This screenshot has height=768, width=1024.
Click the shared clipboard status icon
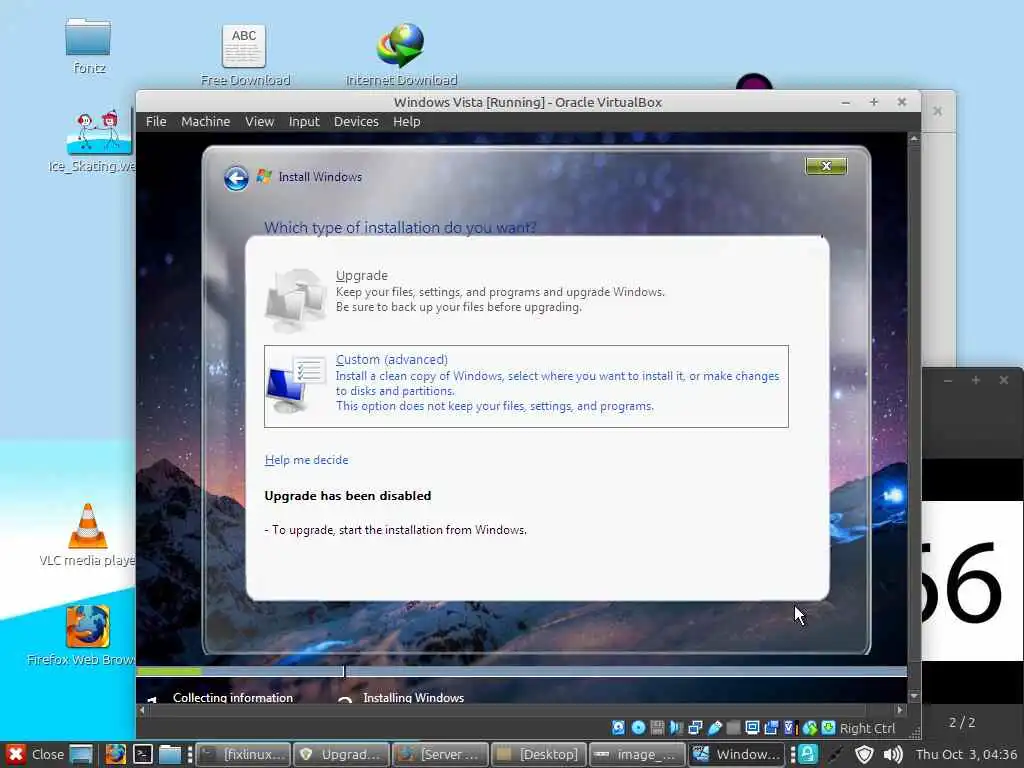click(771, 728)
